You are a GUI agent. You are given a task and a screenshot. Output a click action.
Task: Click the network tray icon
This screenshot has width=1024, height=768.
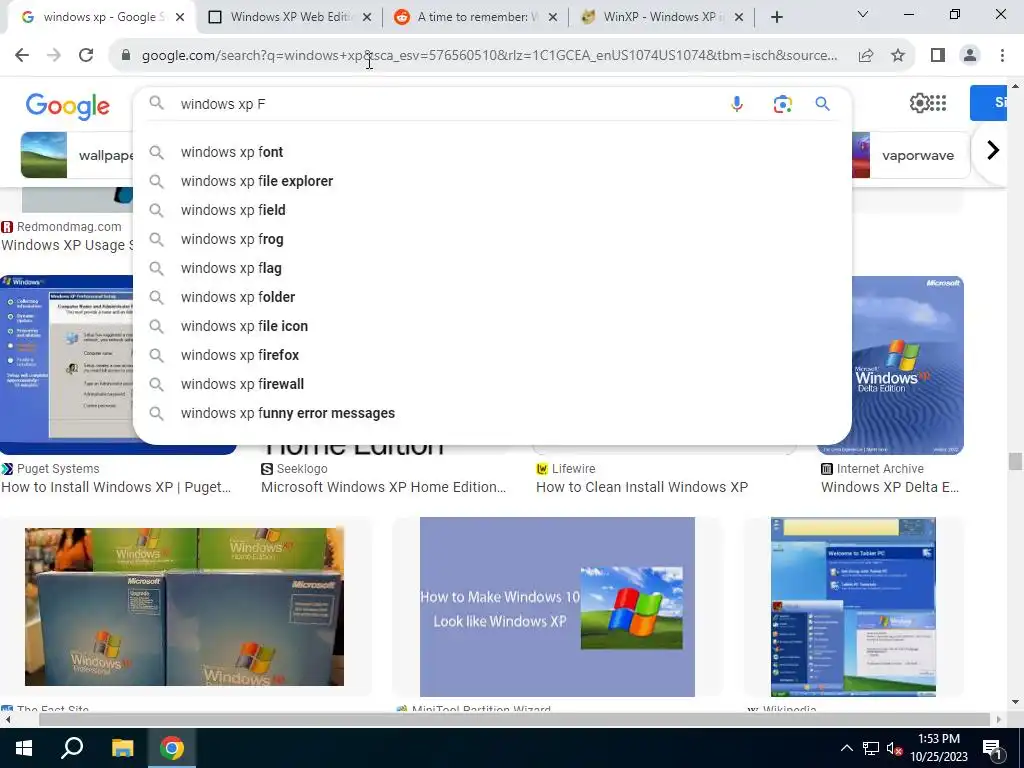click(871, 748)
